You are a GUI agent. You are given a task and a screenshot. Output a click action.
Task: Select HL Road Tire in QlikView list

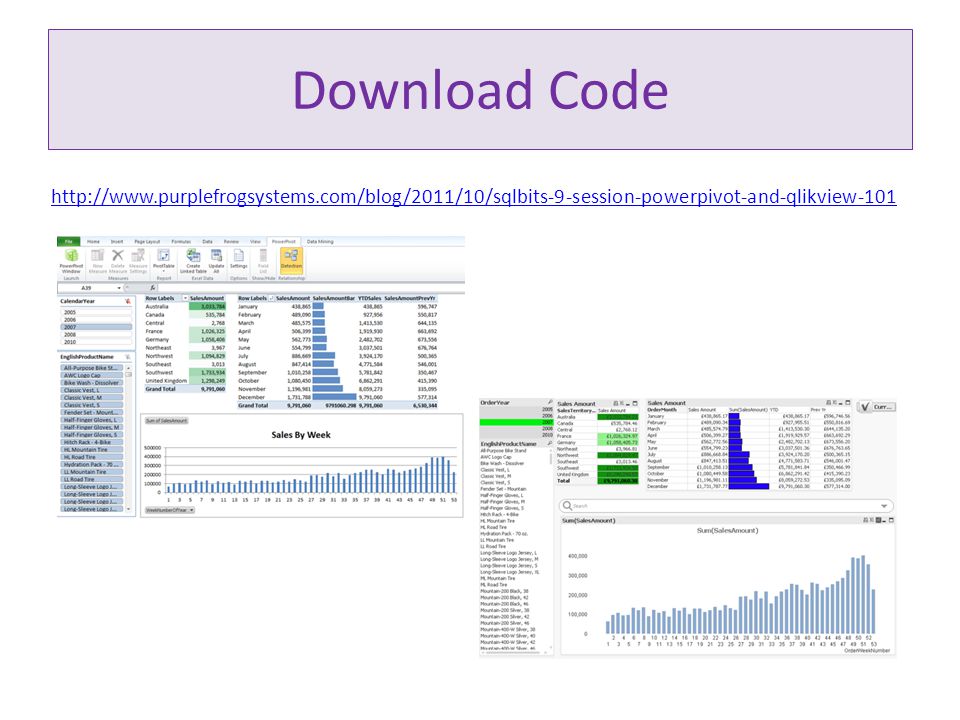pos(493,527)
